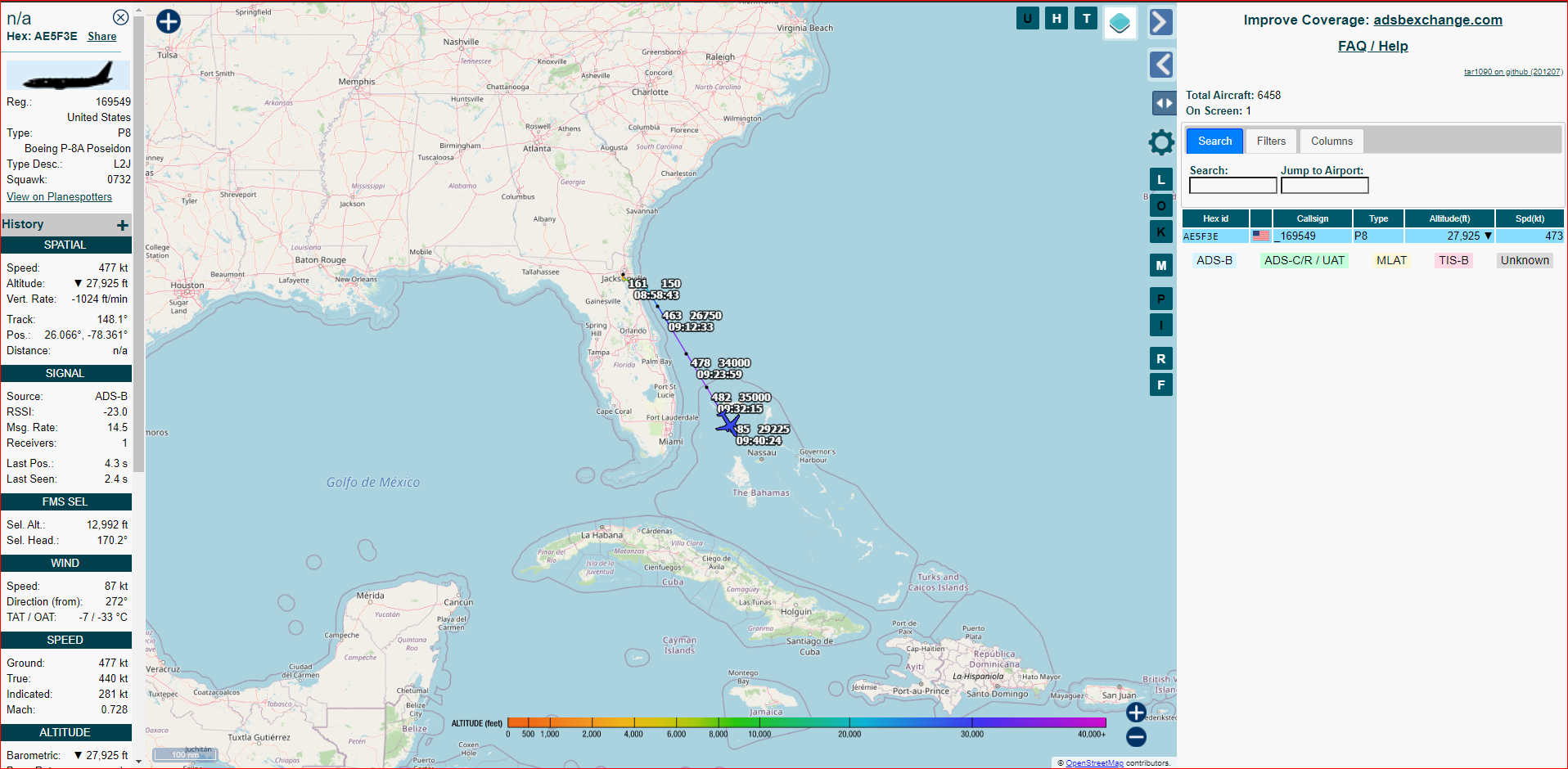
Task: Select the AE5F3E aircraft row
Action: click(x=1373, y=236)
